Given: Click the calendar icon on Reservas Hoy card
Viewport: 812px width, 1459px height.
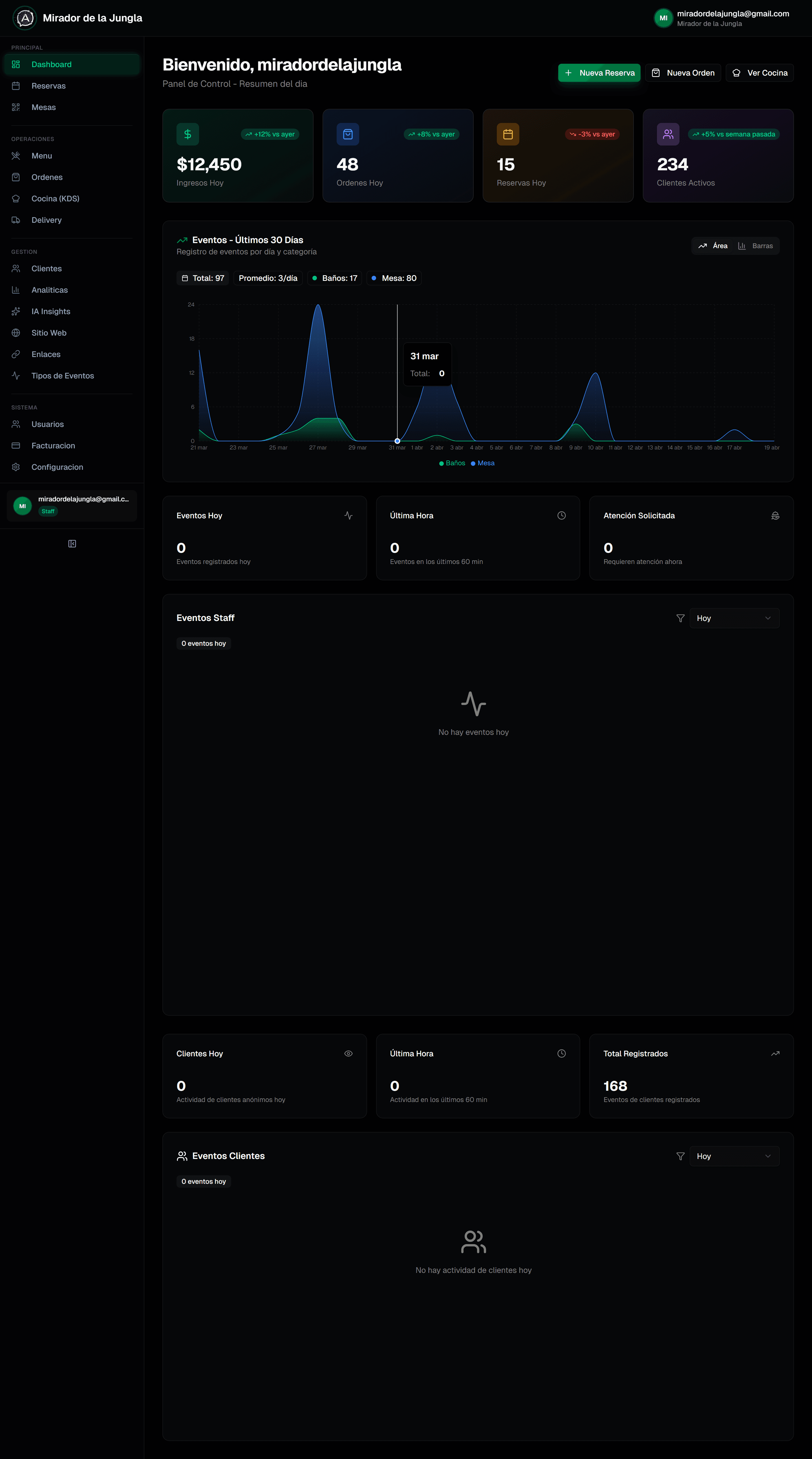Looking at the screenshot, I should [508, 134].
